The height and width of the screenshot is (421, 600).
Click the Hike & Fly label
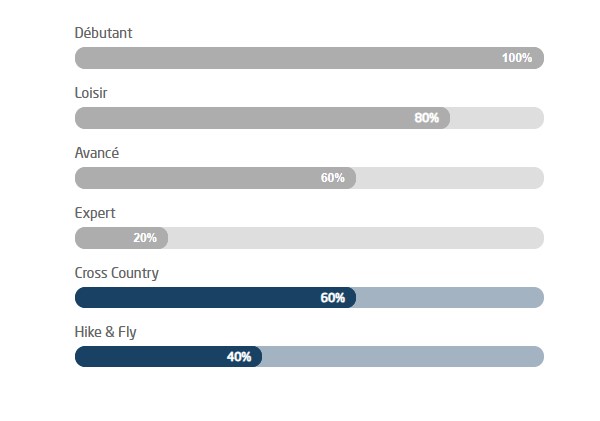tap(105, 333)
